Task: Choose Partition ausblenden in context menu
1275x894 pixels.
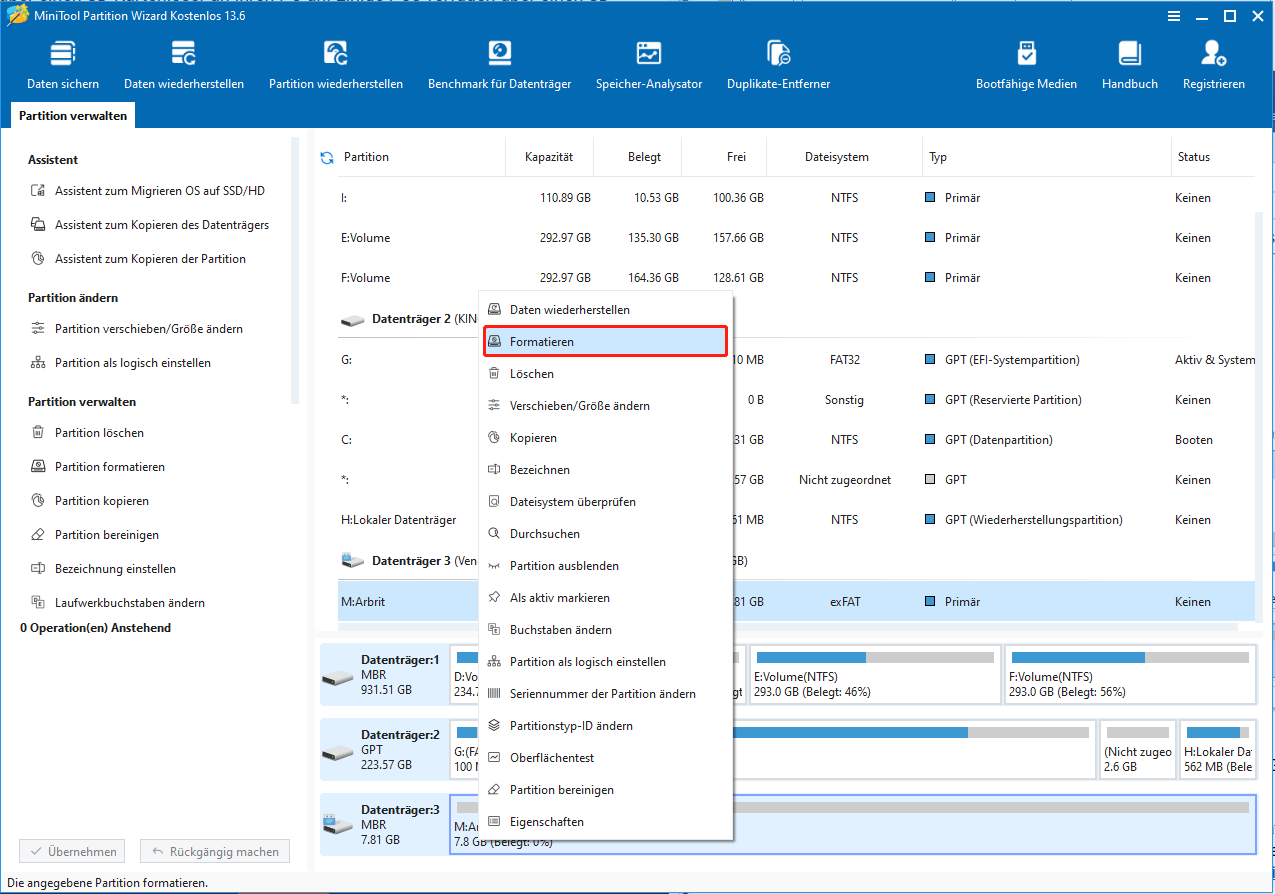Action: [x=606, y=566]
